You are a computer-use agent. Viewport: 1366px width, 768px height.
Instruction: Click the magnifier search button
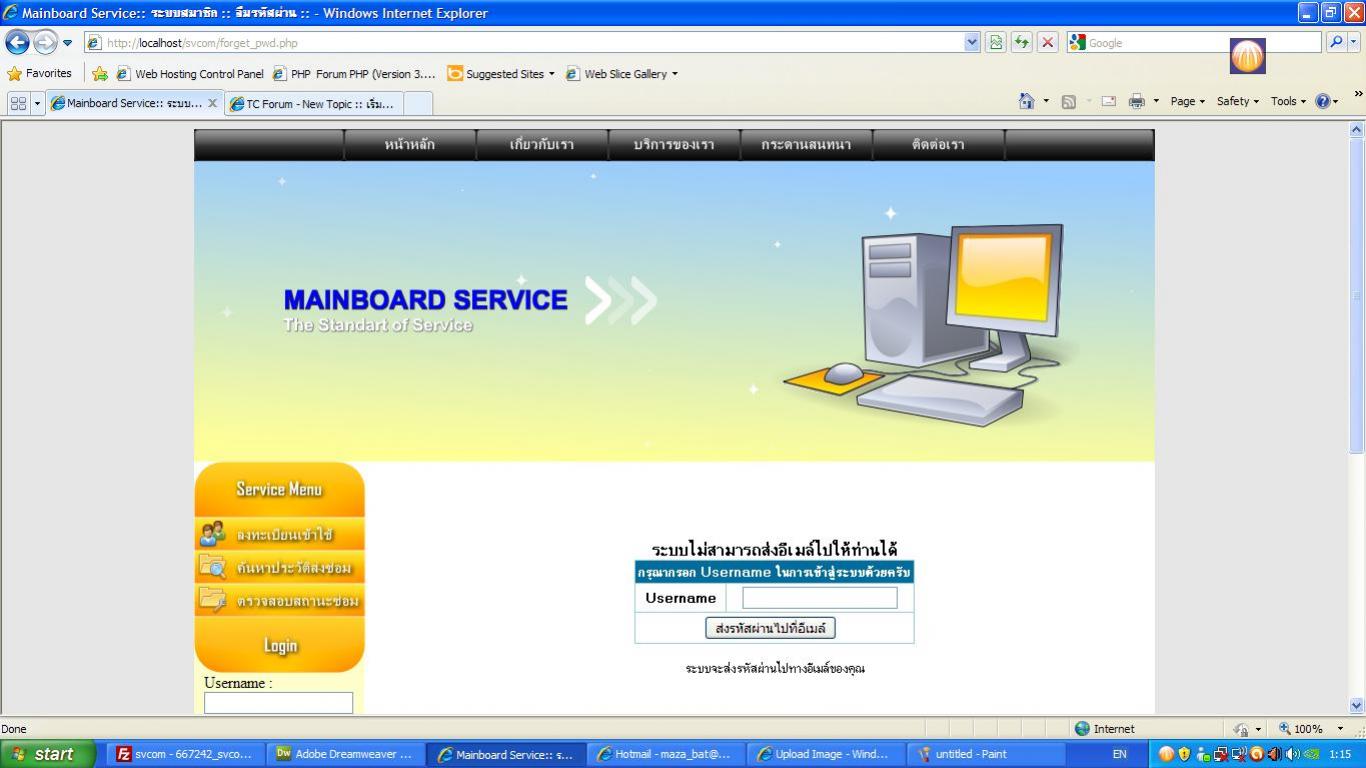pyautogui.click(x=1335, y=42)
